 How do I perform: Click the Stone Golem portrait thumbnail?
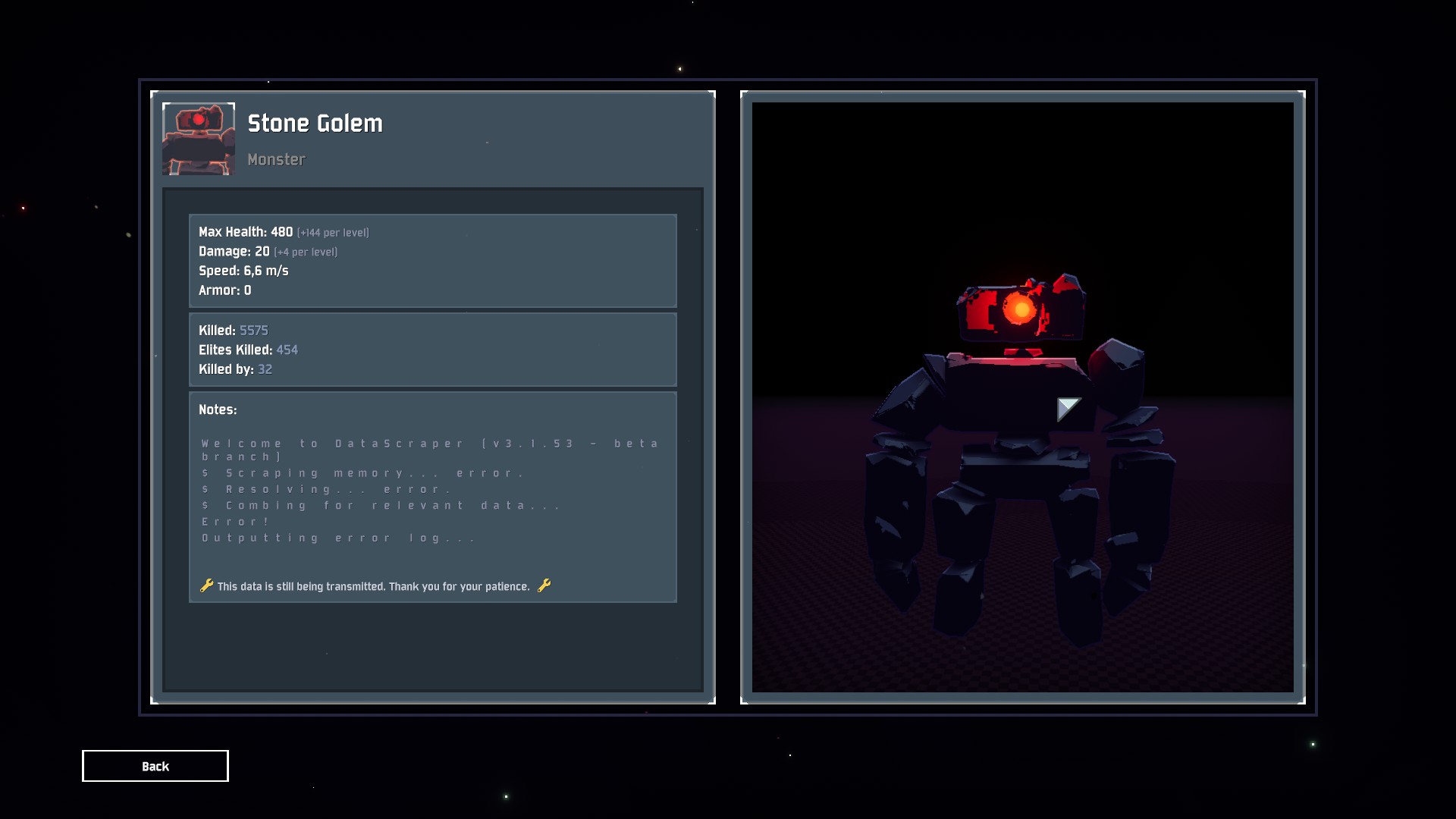pyautogui.click(x=199, y=139)
